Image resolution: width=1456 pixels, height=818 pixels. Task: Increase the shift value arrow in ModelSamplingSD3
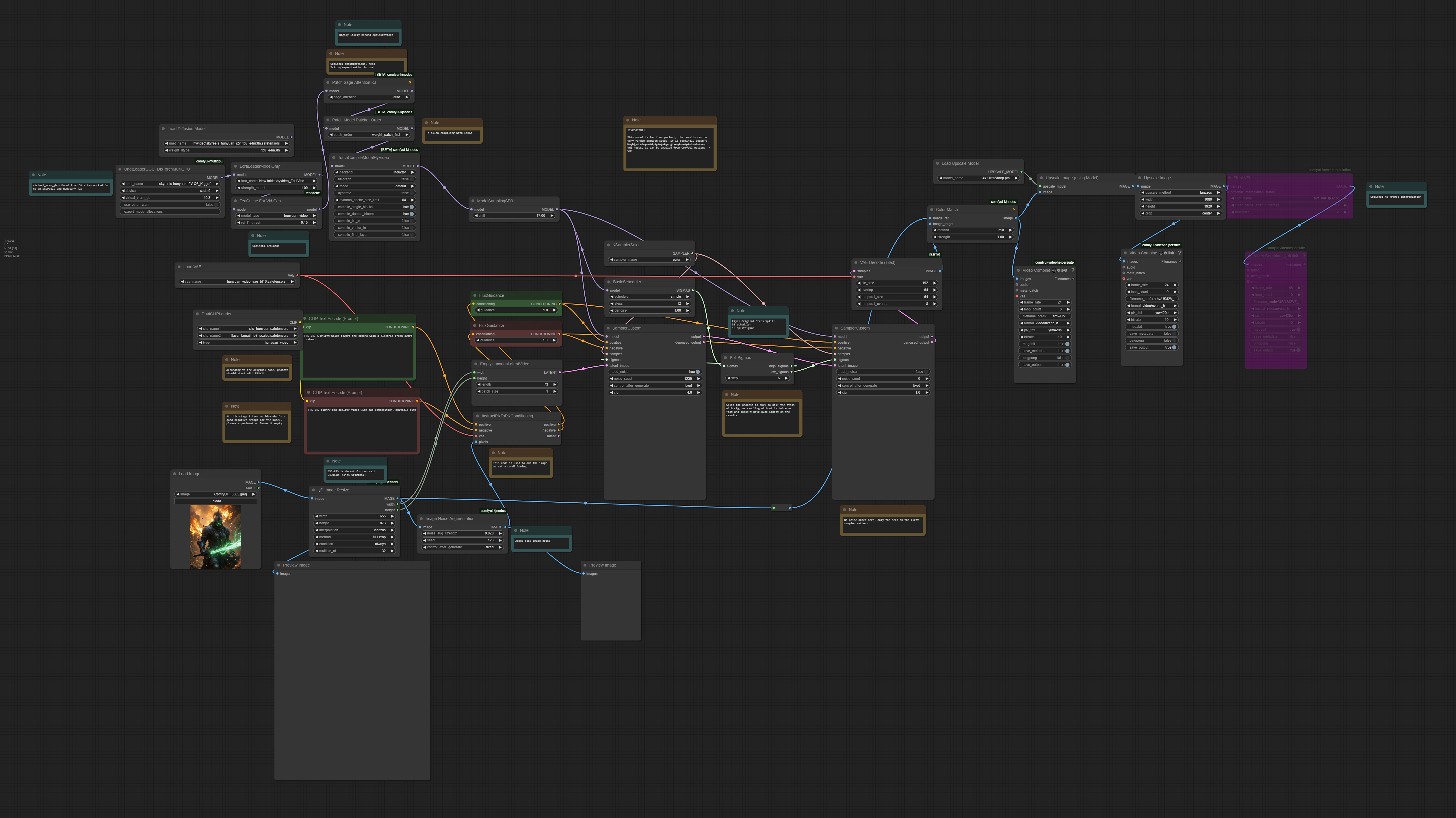click(x=552, y=216)
